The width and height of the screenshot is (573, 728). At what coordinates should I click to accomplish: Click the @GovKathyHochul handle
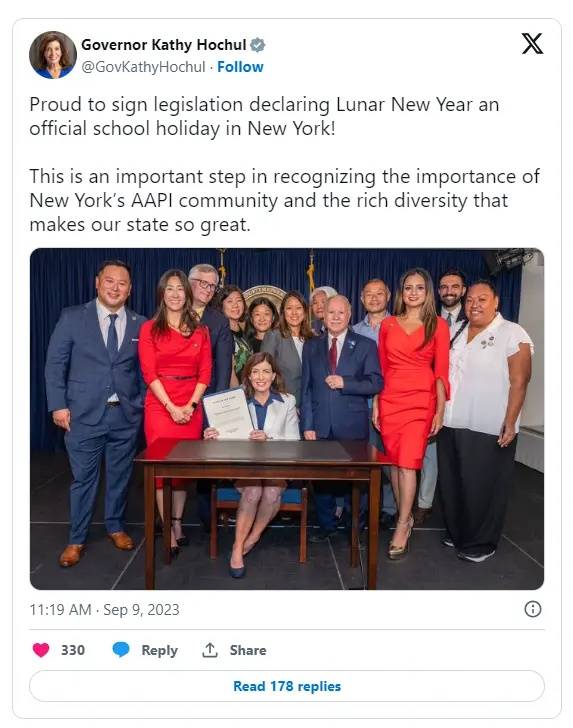coord(143,67)
